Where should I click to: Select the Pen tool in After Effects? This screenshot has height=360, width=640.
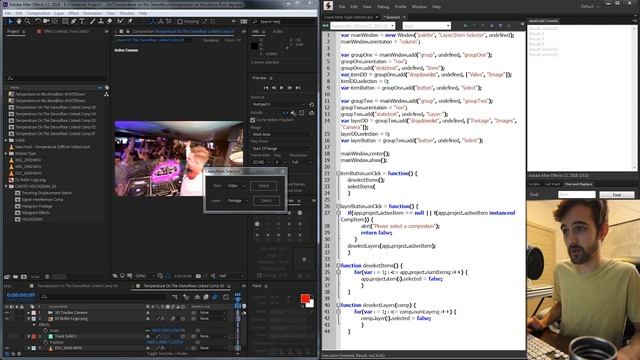pos(73,21)
